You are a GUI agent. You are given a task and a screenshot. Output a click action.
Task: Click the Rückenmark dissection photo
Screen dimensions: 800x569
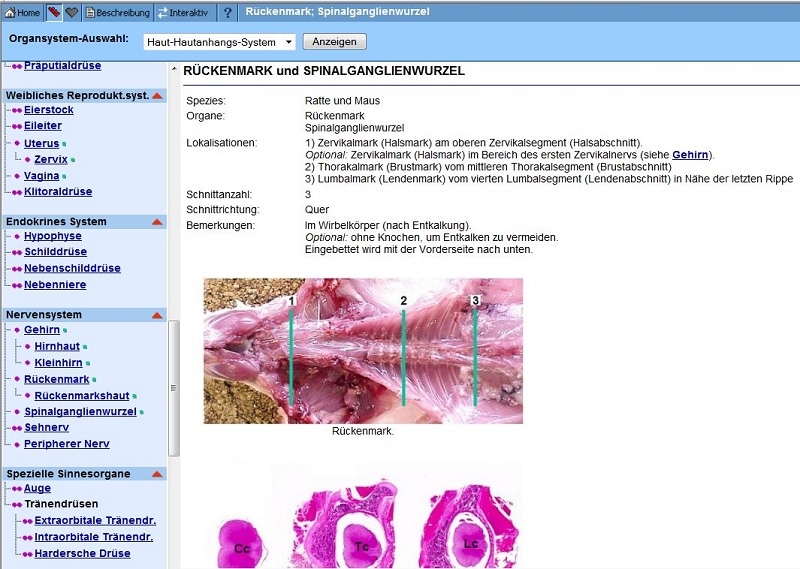[x=363, y=350]
